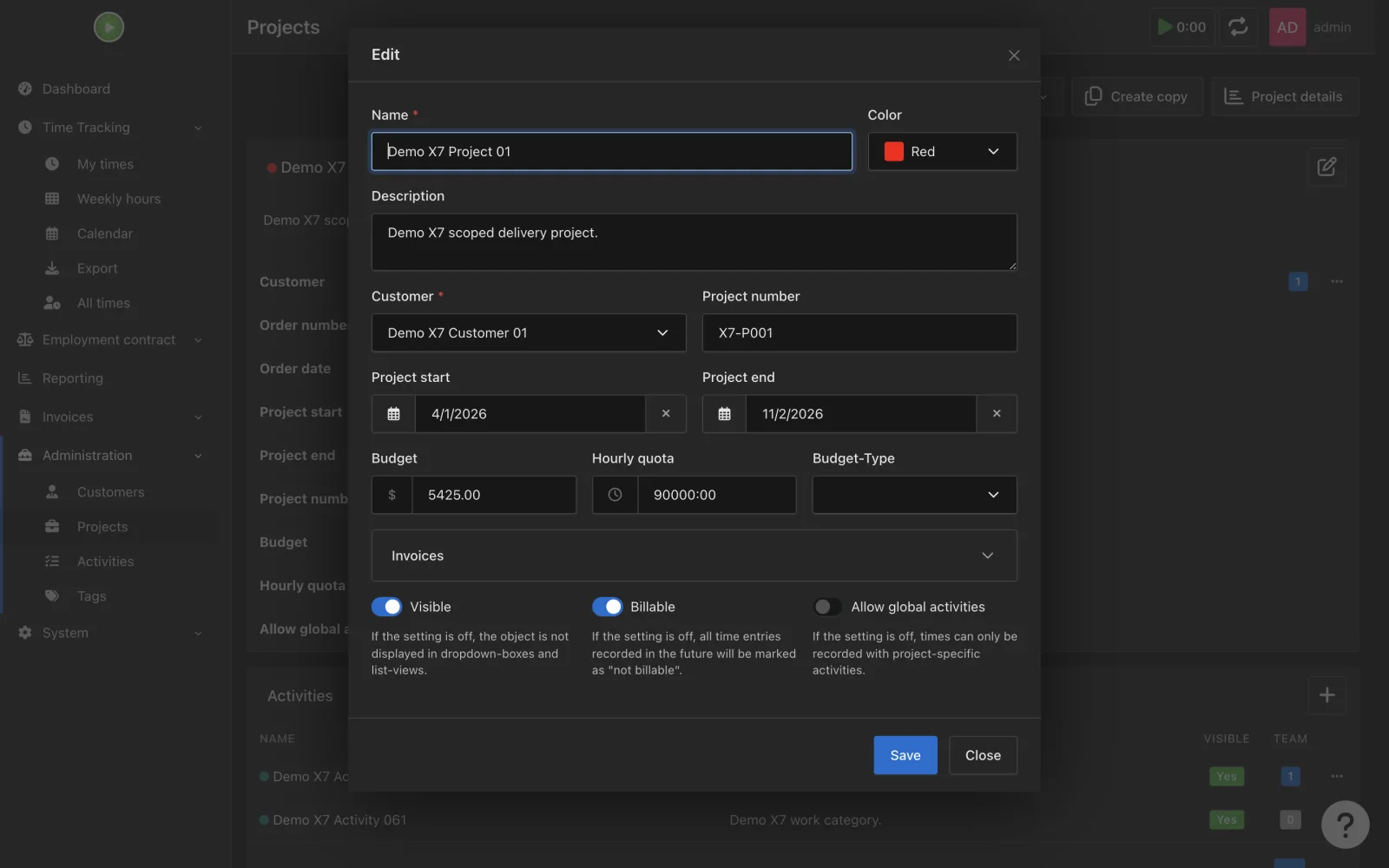
Task: Open My times page
Action: tap(105, 164)
